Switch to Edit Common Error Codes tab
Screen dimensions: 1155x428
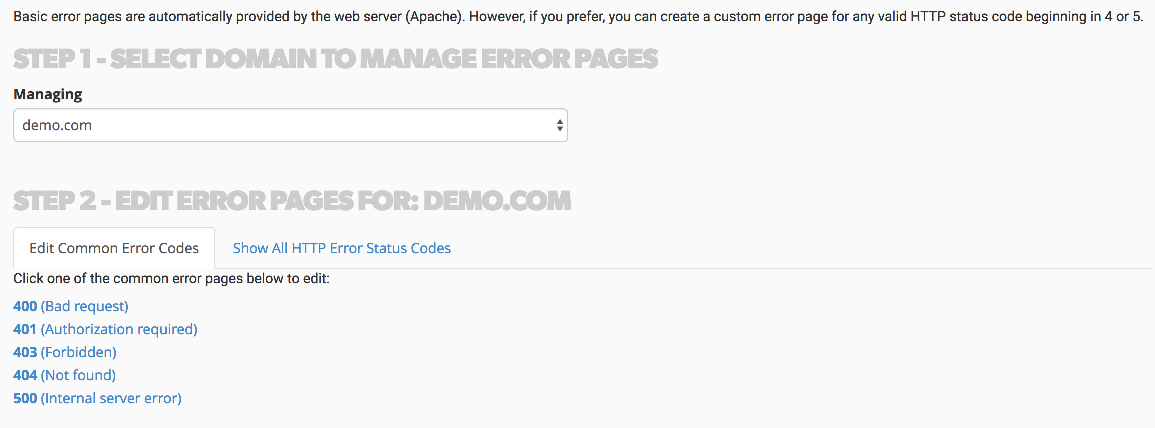point(114,248)
